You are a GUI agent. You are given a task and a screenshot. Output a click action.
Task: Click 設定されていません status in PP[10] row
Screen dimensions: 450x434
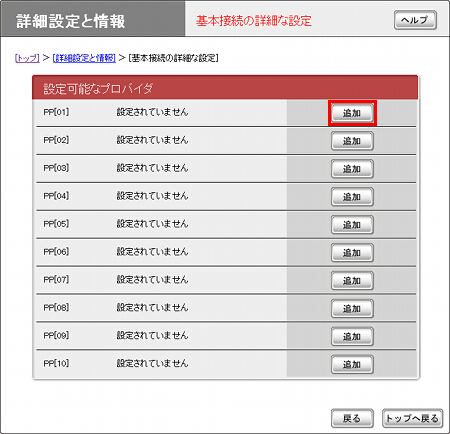coord(152,363)
